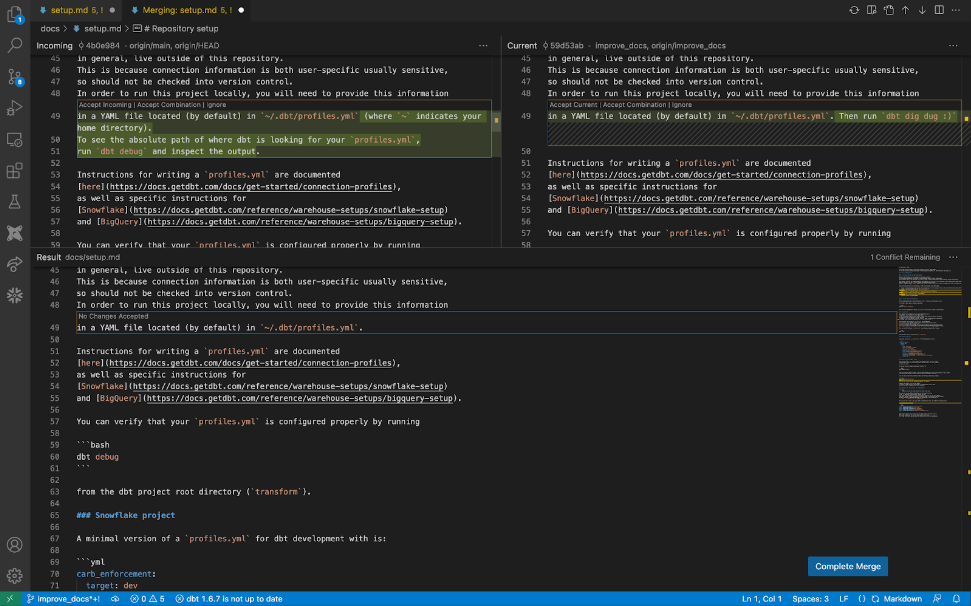
Task: Click the 1 Conflict Remaining indicator
Action: [905, 258]
